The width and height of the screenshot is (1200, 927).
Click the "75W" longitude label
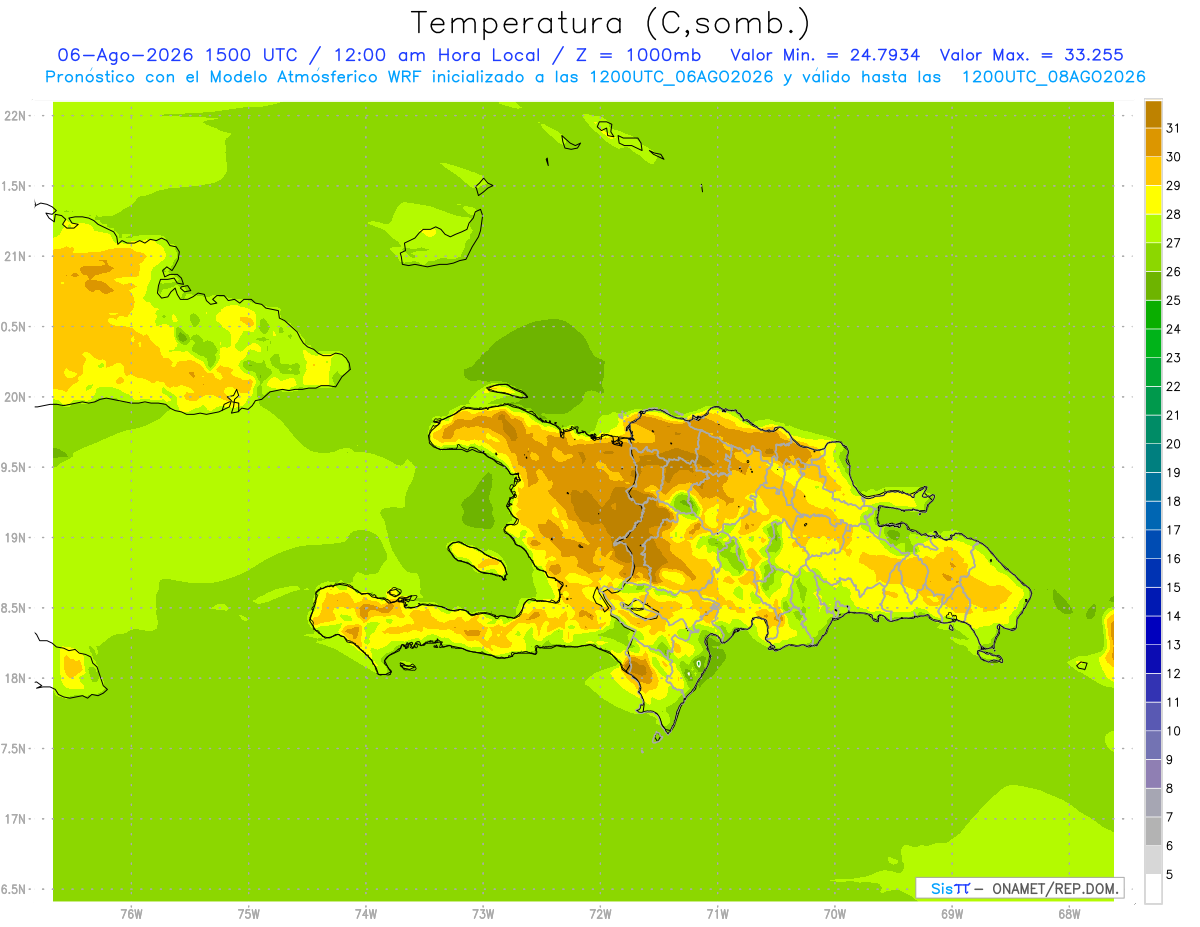249,914
